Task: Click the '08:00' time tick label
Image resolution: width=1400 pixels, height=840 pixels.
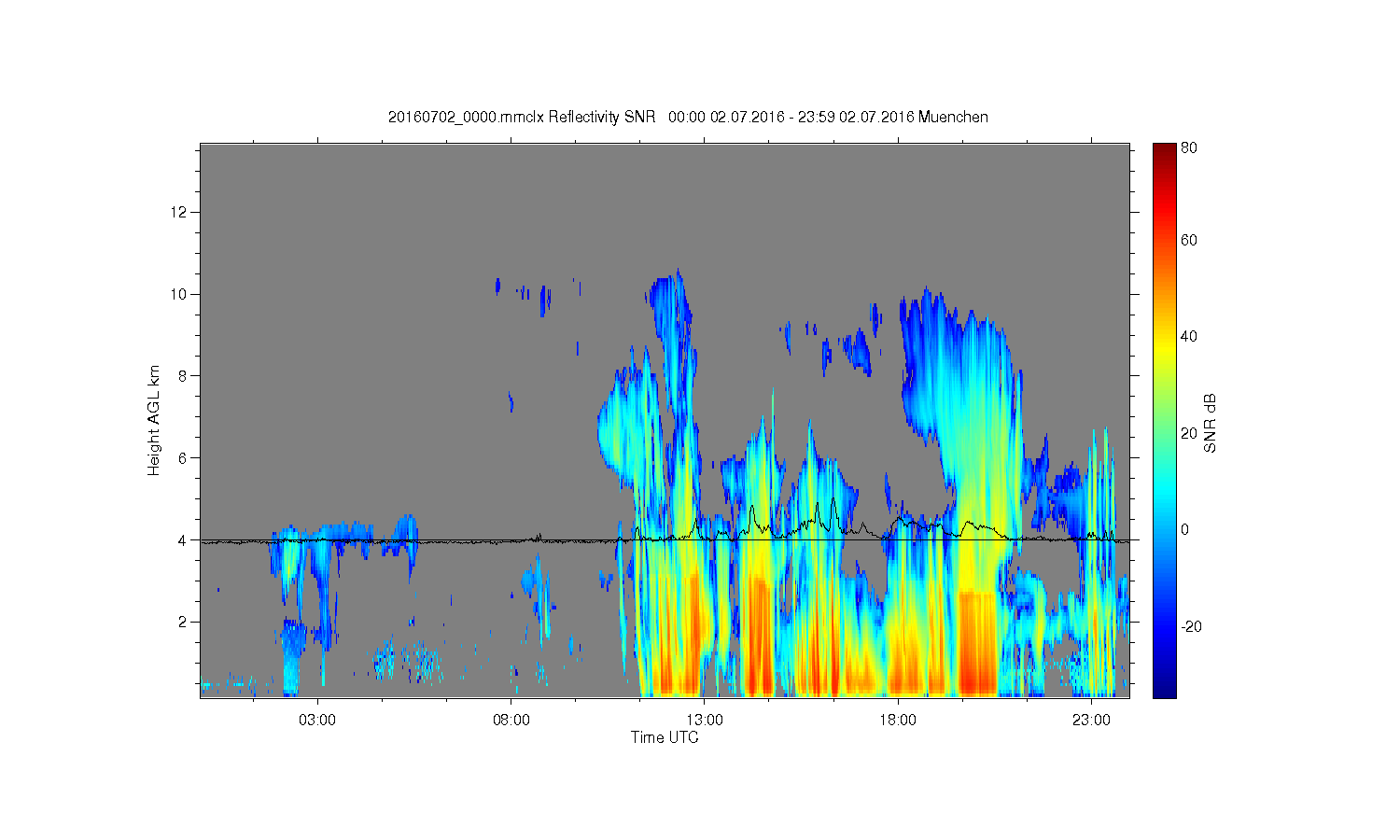Action: 511,720
